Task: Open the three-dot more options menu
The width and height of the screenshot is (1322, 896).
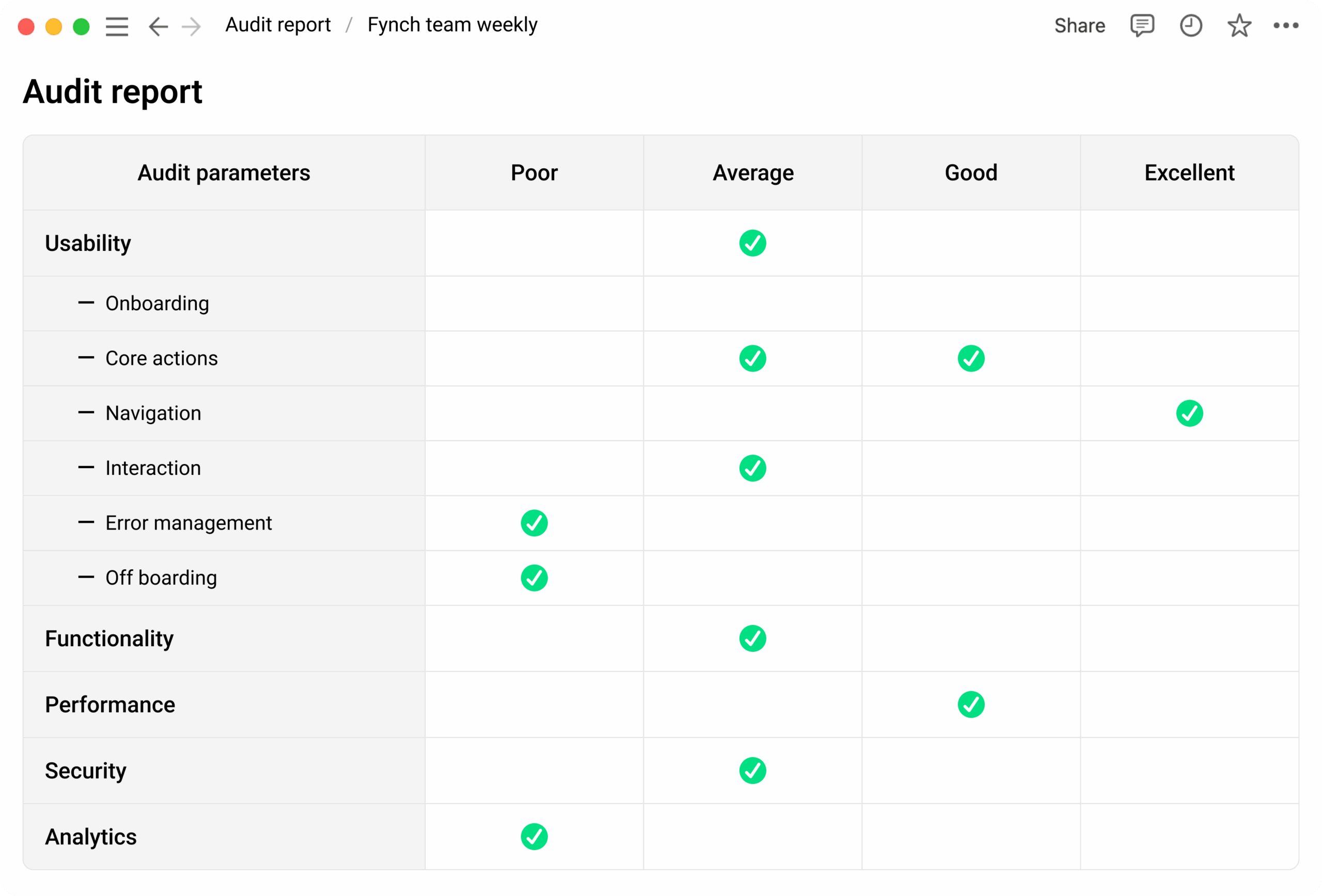Action: click(x=1286, y=26)
